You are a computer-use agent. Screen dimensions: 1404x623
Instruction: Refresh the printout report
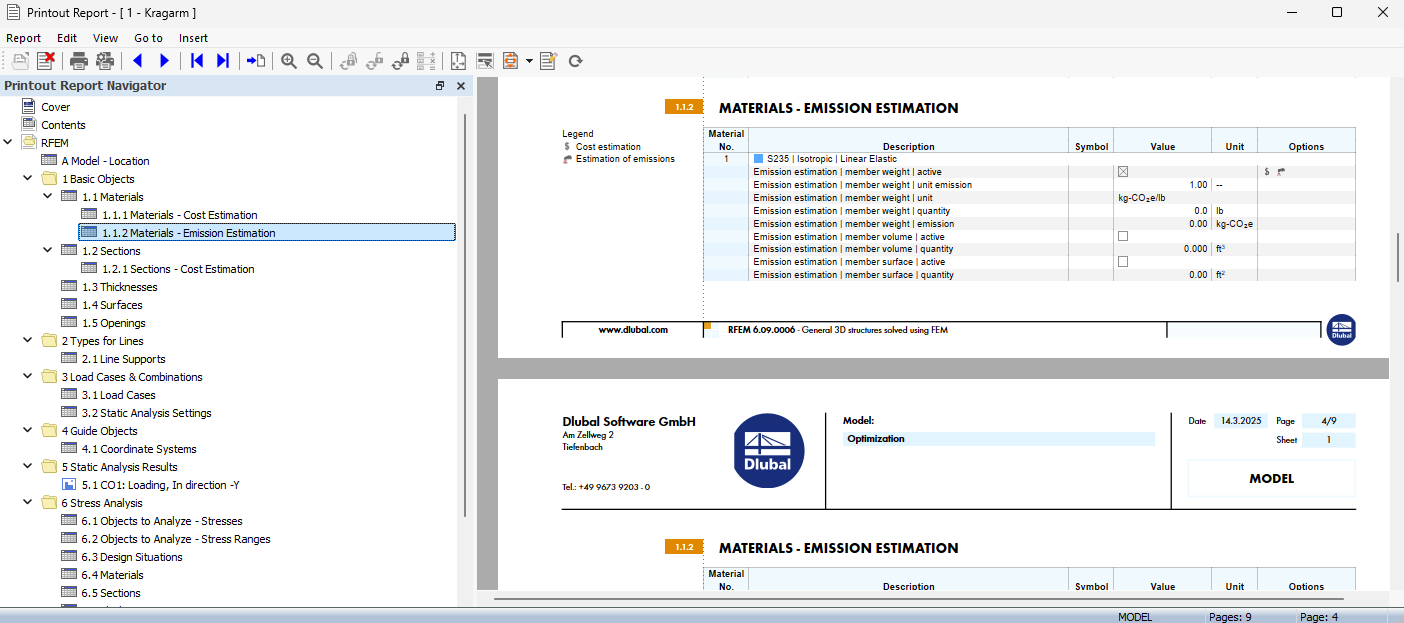[x=575, y=61]
